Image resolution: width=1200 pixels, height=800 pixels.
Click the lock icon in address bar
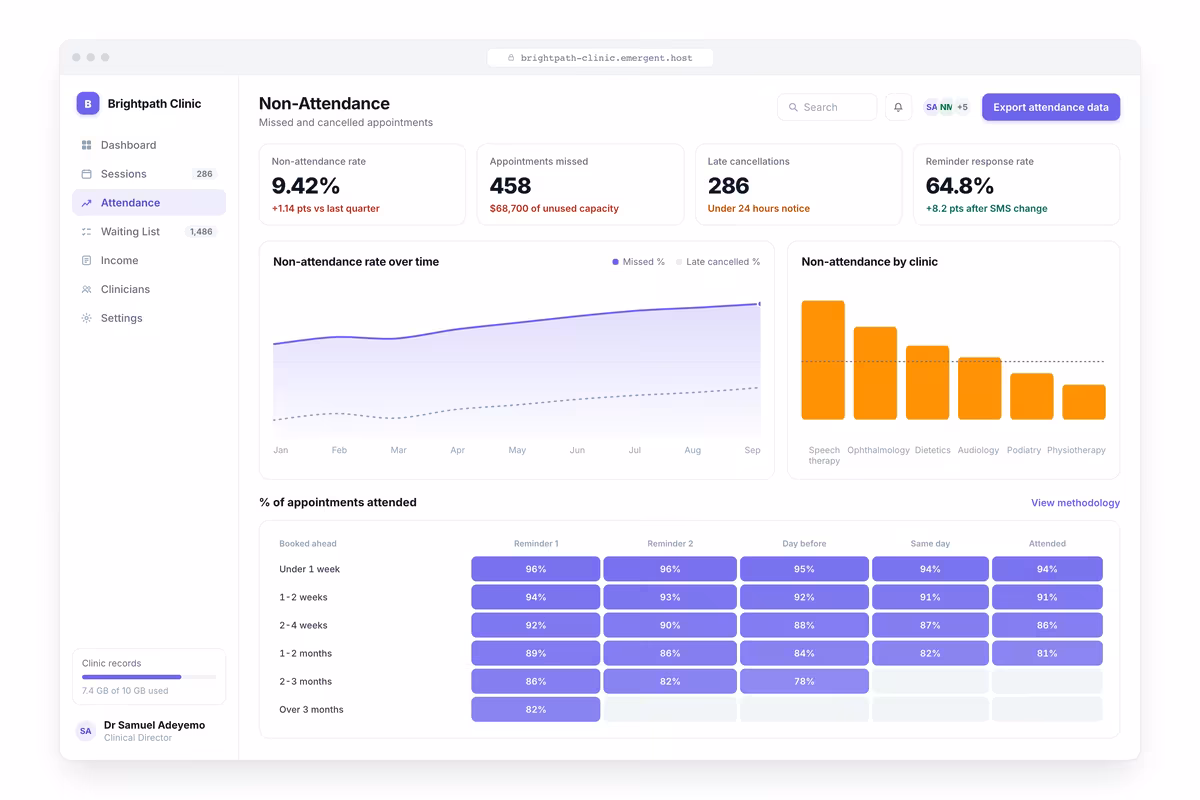(511, 58)
